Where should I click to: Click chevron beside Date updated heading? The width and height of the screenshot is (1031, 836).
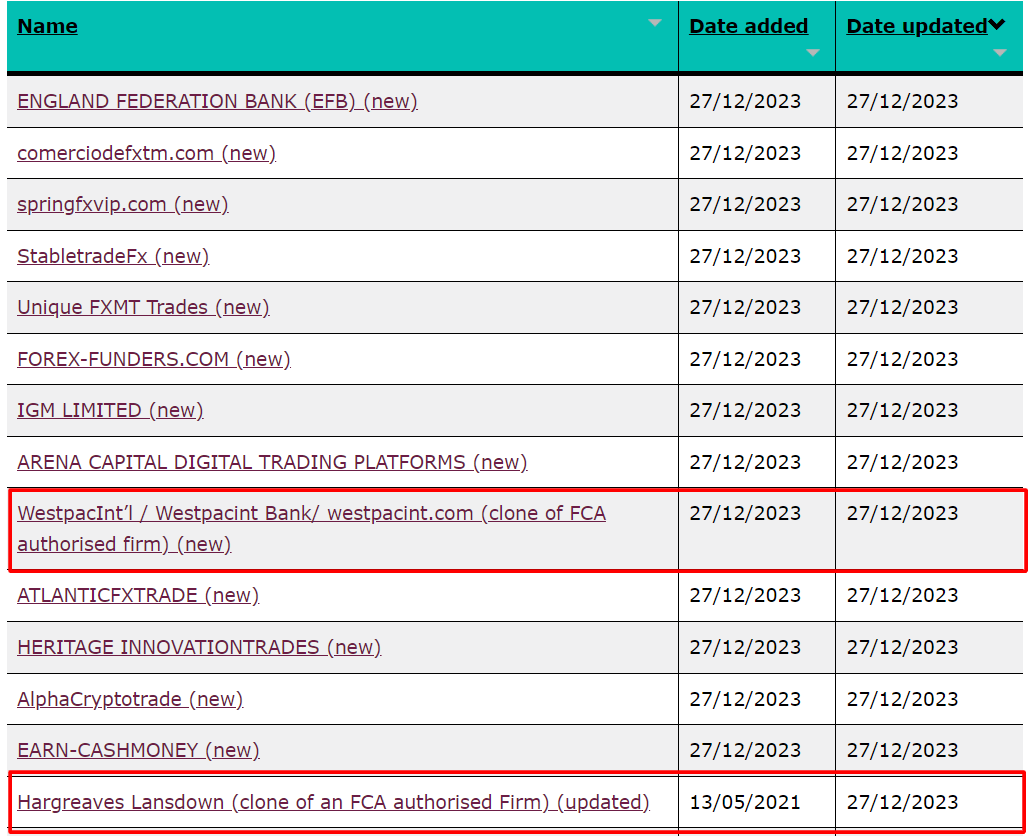click(997, 26)
